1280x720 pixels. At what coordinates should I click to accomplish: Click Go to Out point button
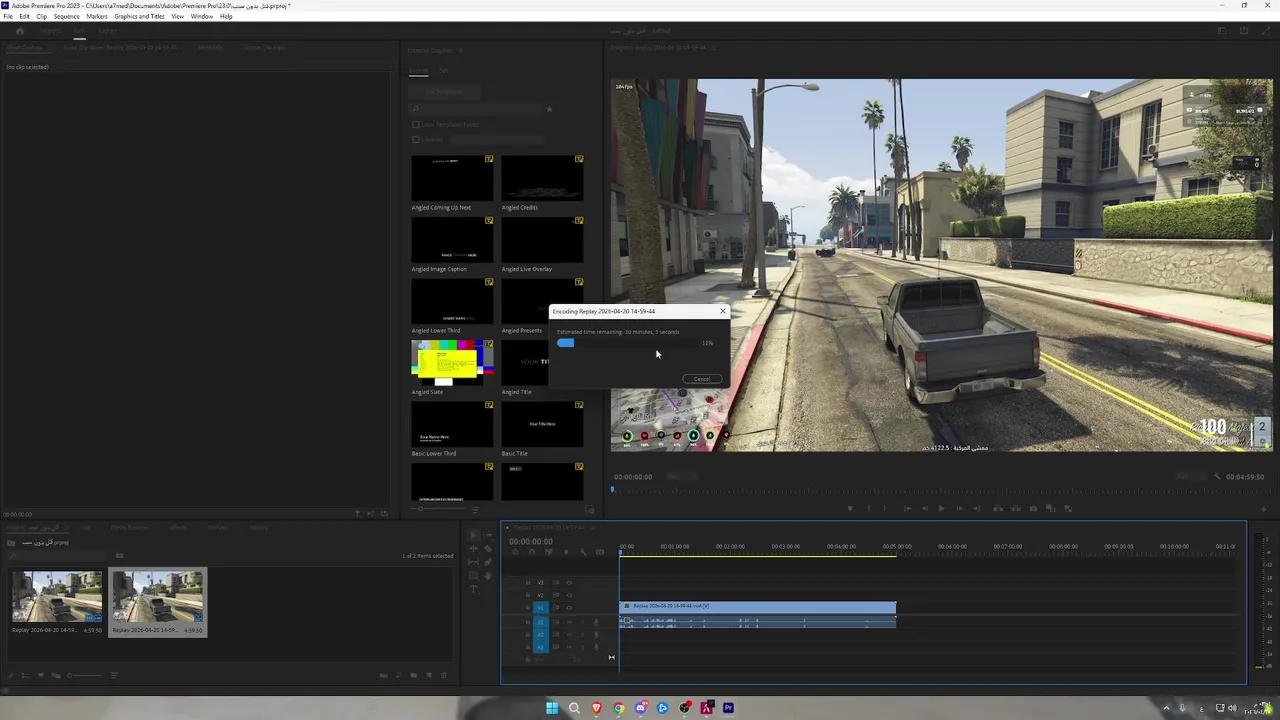pos(976,508)
